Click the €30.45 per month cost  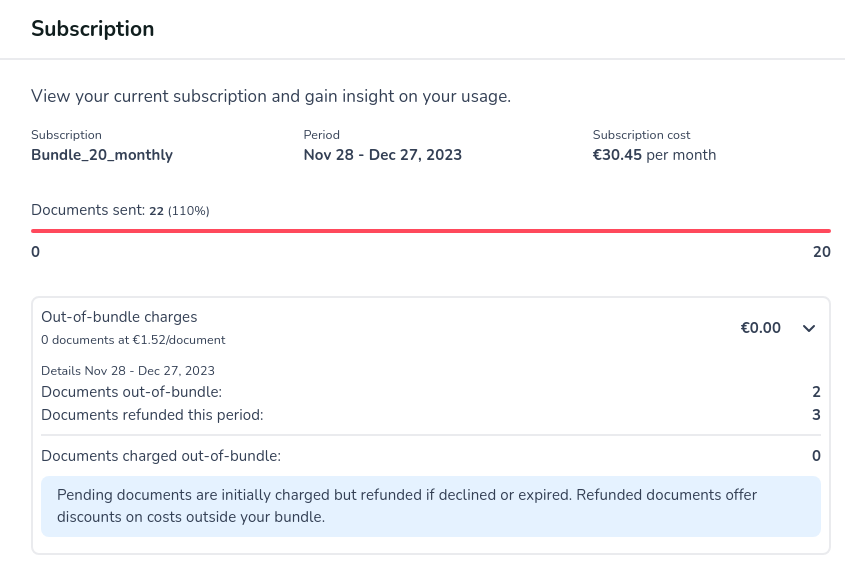654,155
